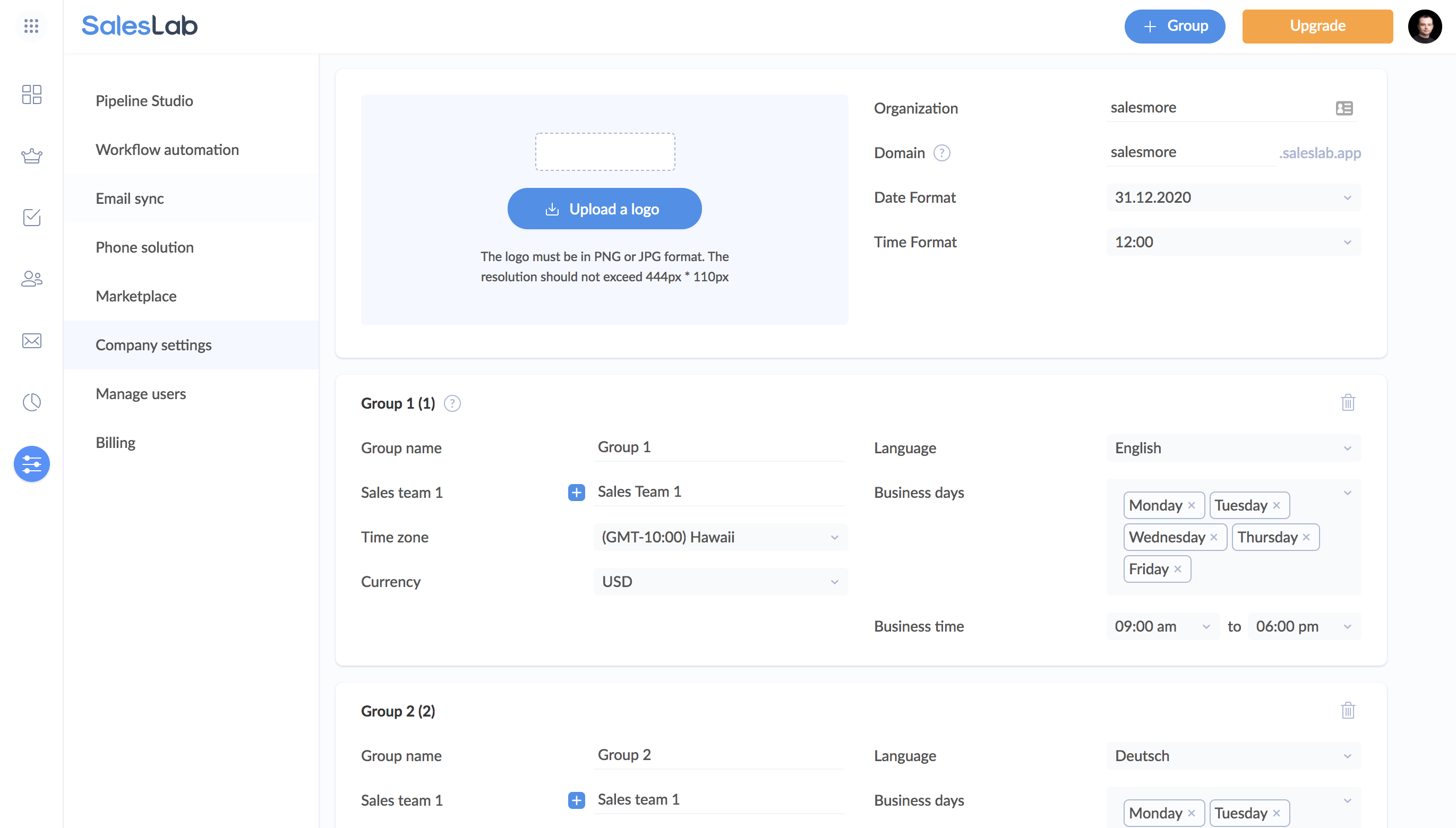The image size is (1456, 828).
Task: Remove Thursday tag from business days
Action: (x=1306, y=537)
